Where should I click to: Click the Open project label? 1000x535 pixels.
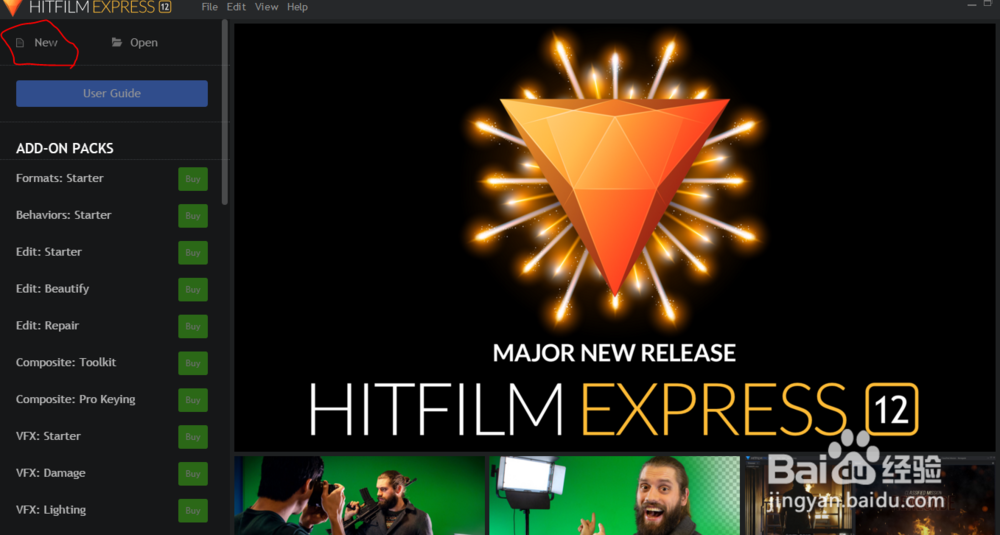[x=143, y=43]
